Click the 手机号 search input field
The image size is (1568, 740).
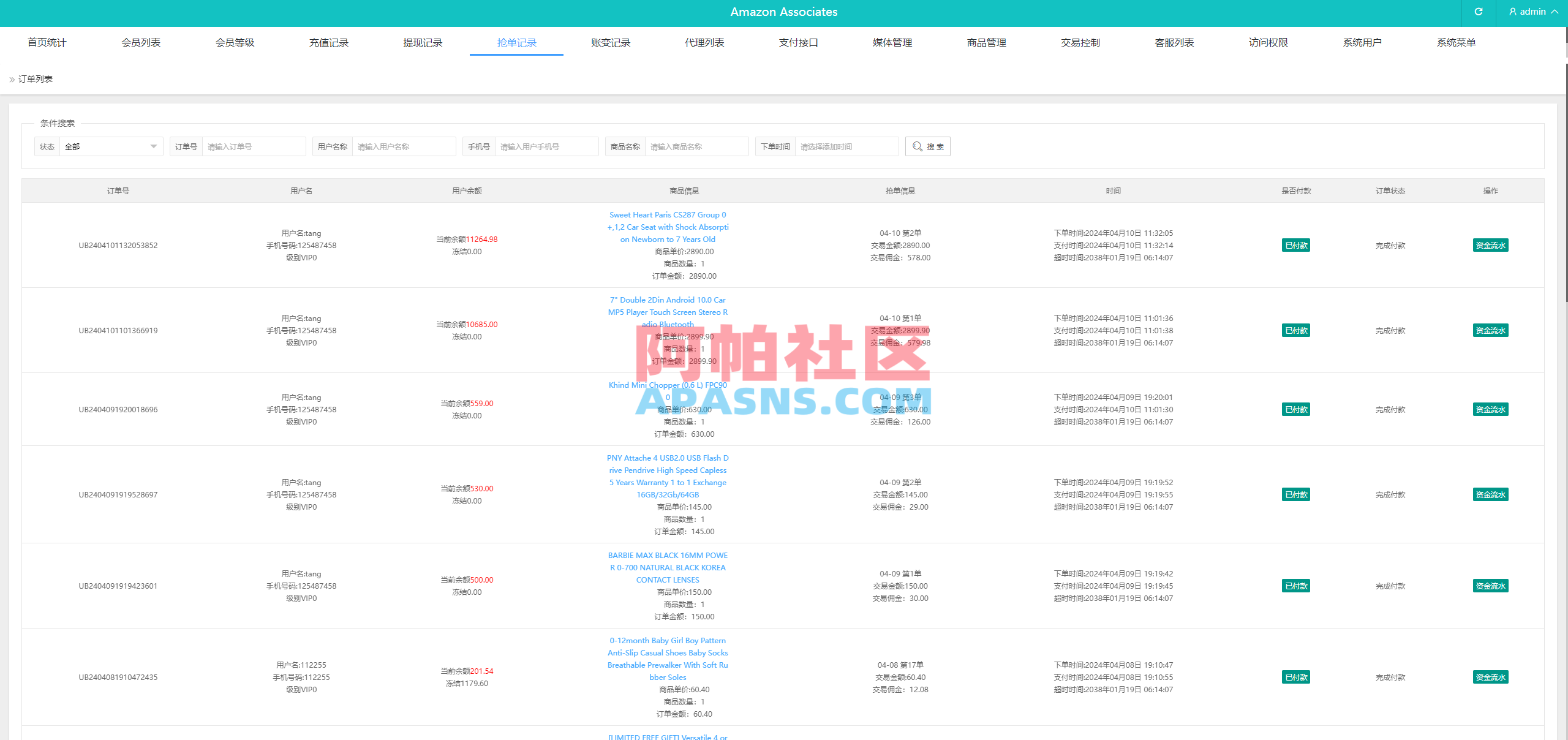547,146
